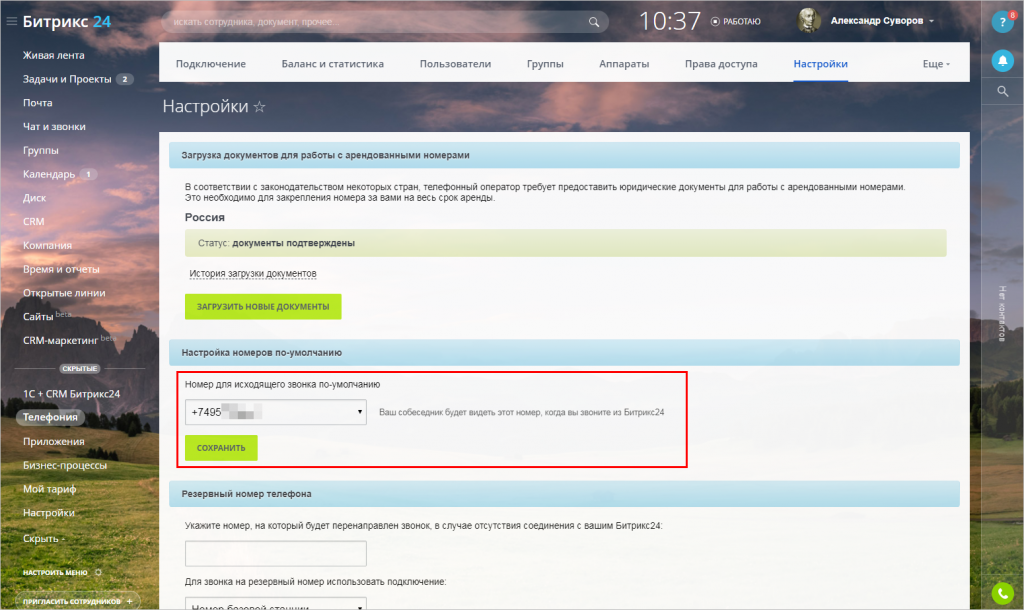
Task: Click the gear icon next to Настроить меню
Action: coord(98,573)
